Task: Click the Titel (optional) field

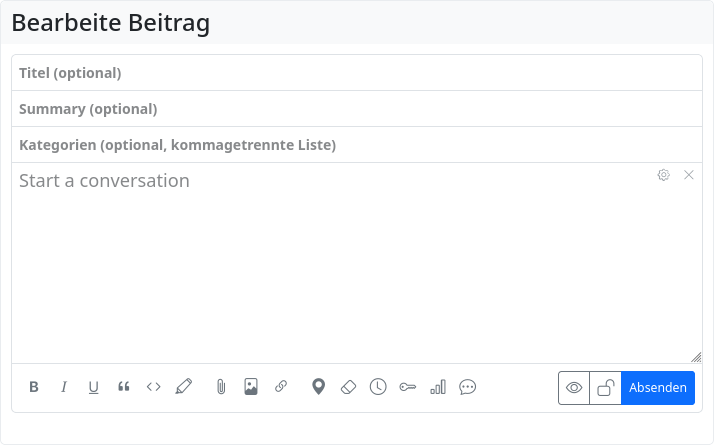Action: (357, 73)
